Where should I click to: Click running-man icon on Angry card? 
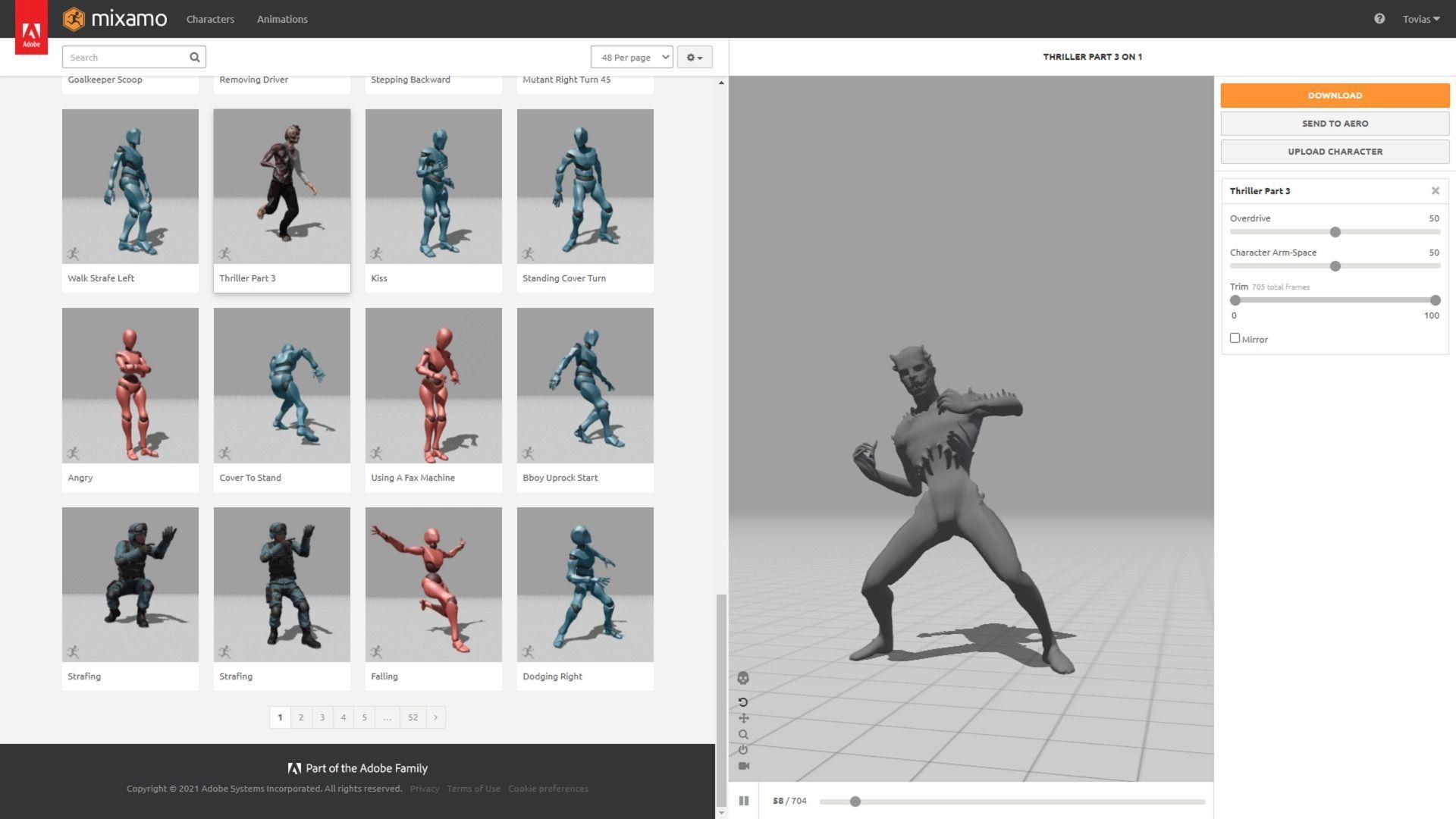coord(73,453)
